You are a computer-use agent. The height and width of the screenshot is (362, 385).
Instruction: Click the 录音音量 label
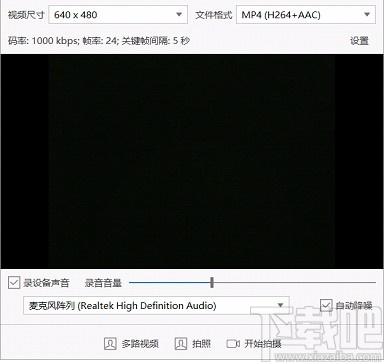point(103,283)
